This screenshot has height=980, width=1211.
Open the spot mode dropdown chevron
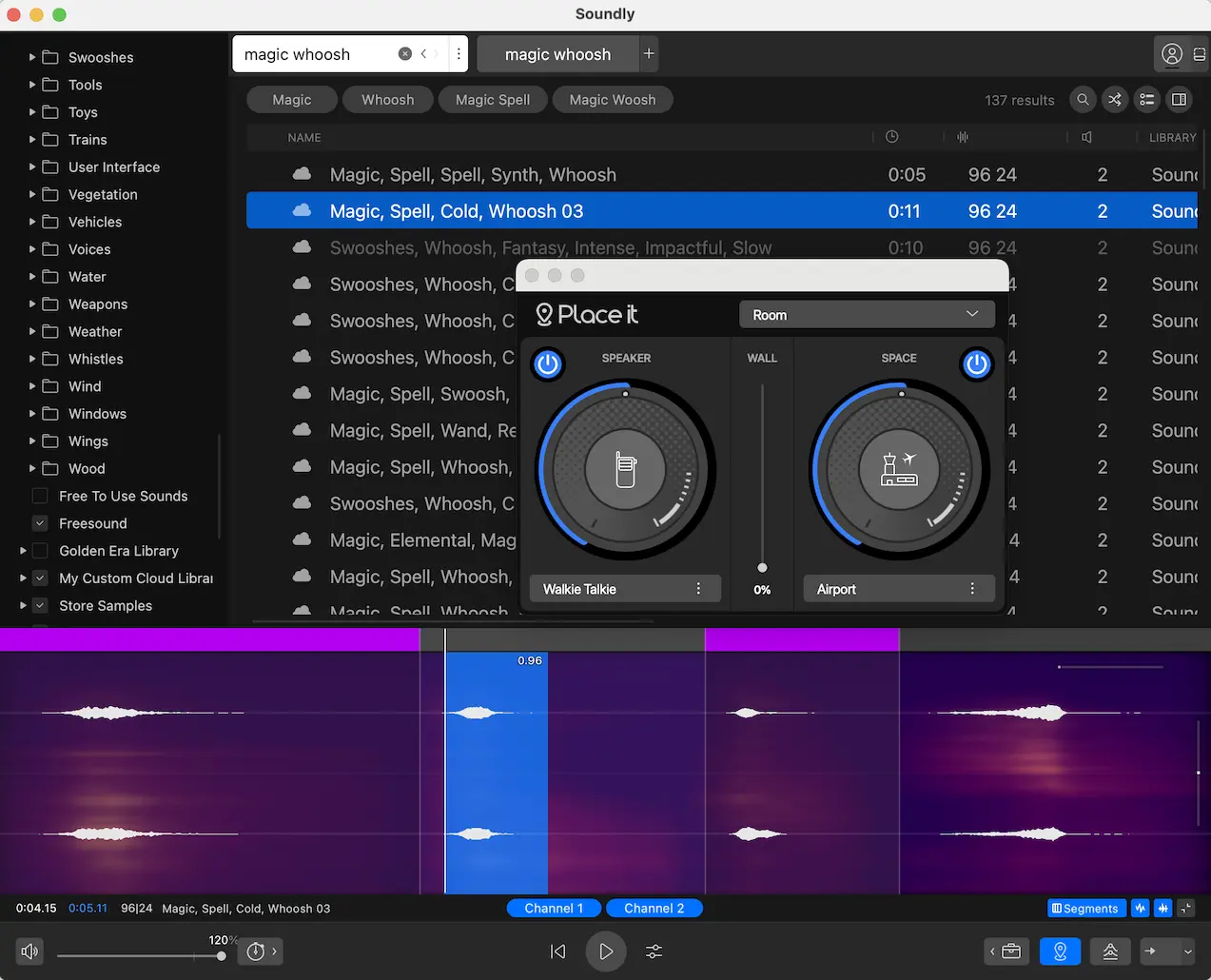[x=1187, y=951]
